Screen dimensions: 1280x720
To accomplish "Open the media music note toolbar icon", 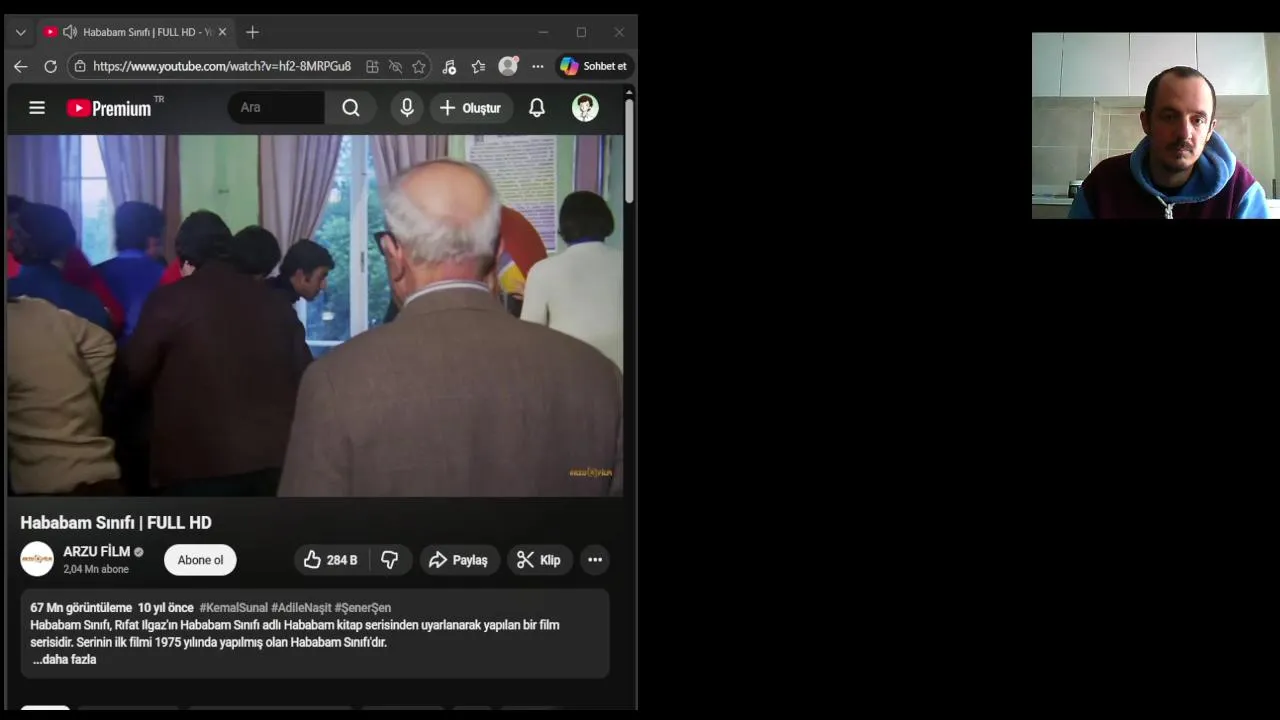I will tap(449, 66).
